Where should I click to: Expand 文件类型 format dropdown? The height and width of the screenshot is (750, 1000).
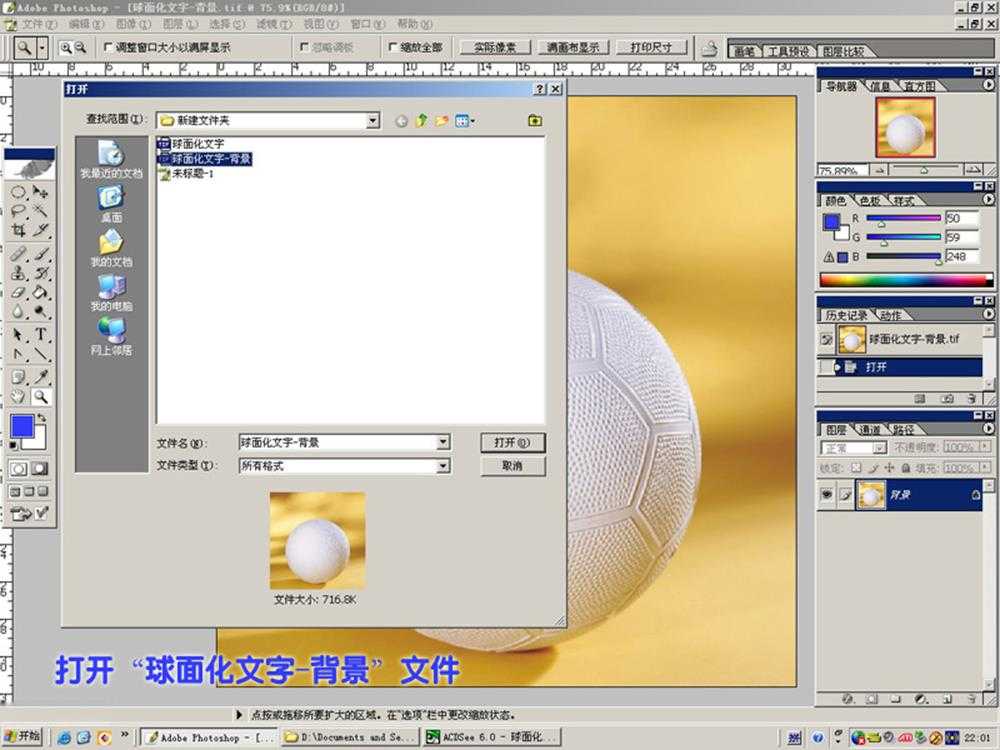coord(443,466)
